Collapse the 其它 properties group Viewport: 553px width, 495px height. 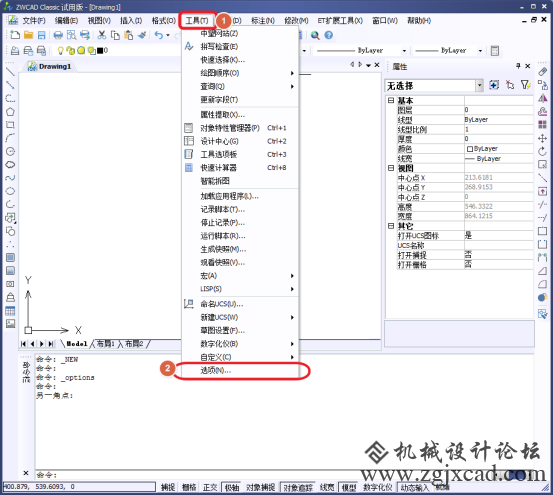(x=391, y=226)
